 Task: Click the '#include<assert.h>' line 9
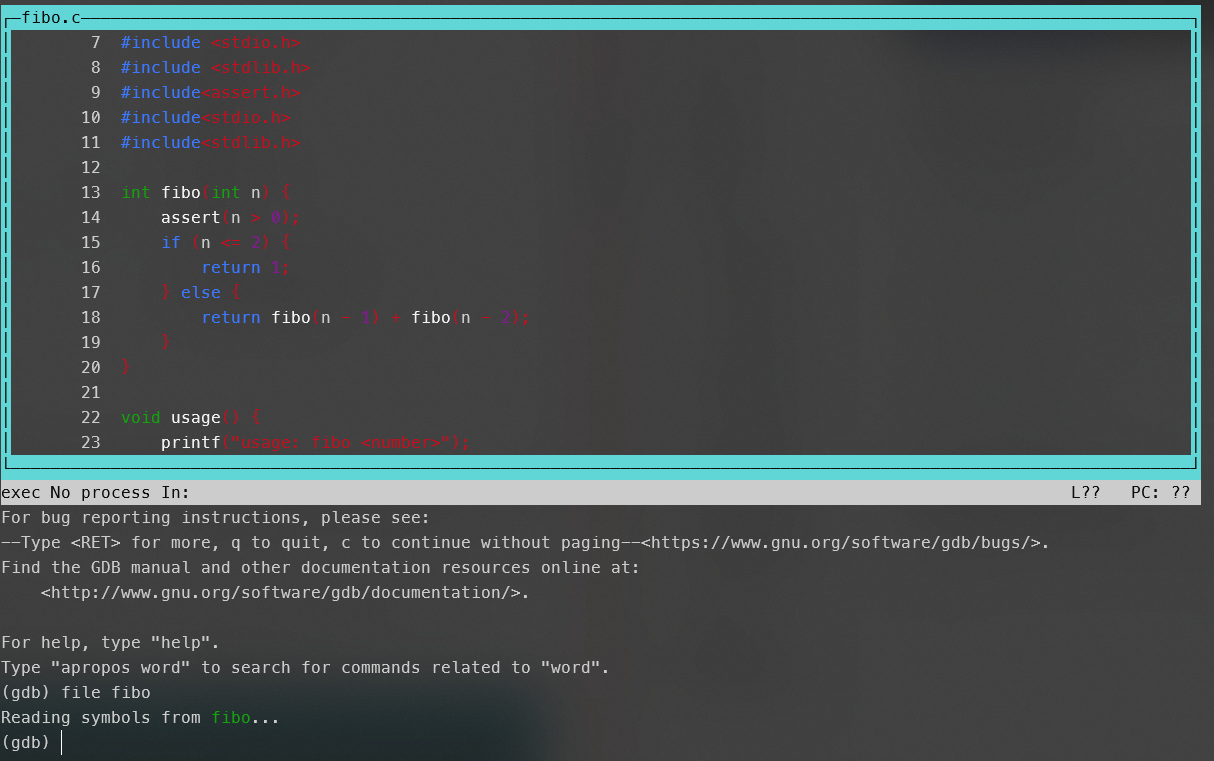[x=210, y=93]
